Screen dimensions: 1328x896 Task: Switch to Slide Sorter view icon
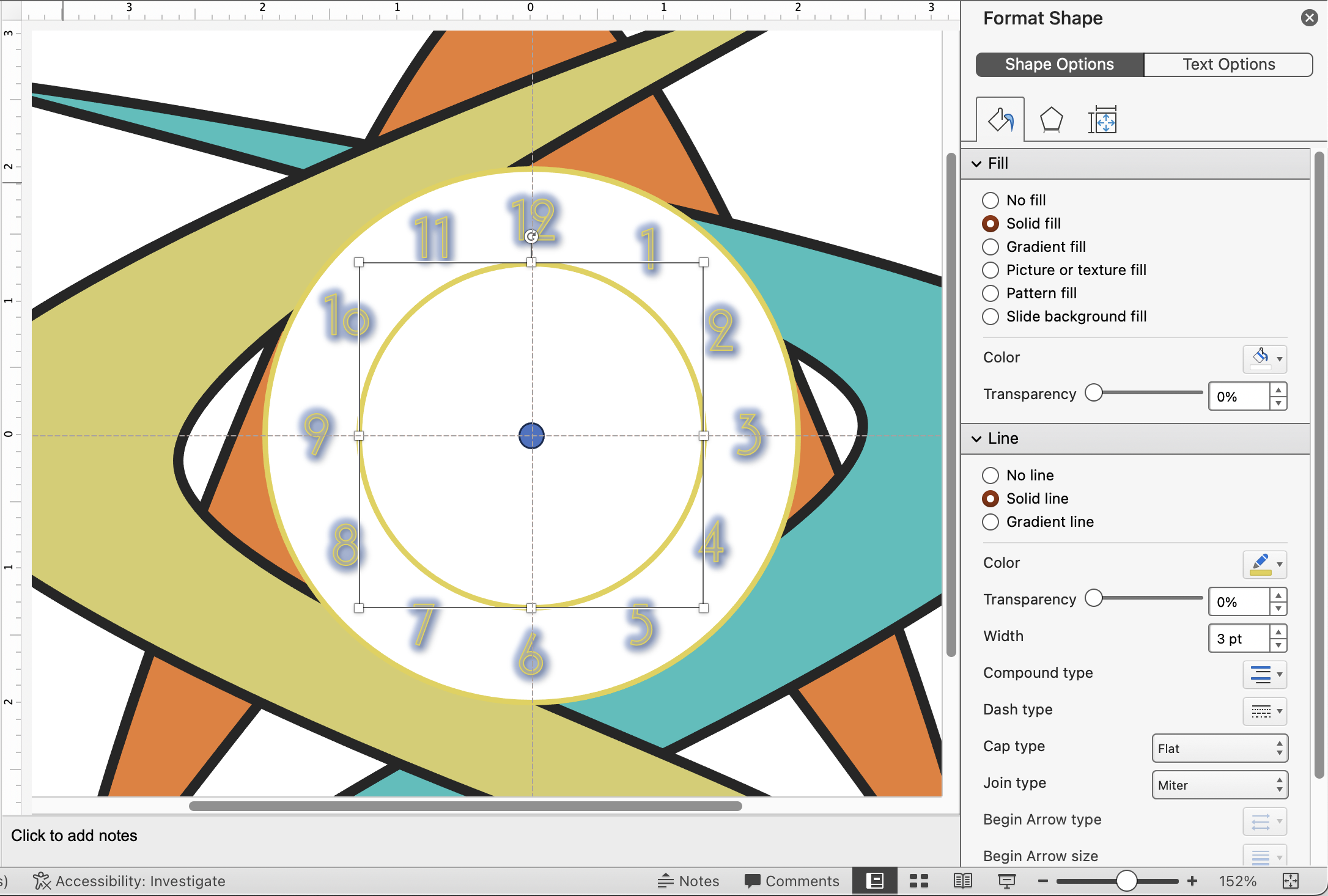click(918, 881)
